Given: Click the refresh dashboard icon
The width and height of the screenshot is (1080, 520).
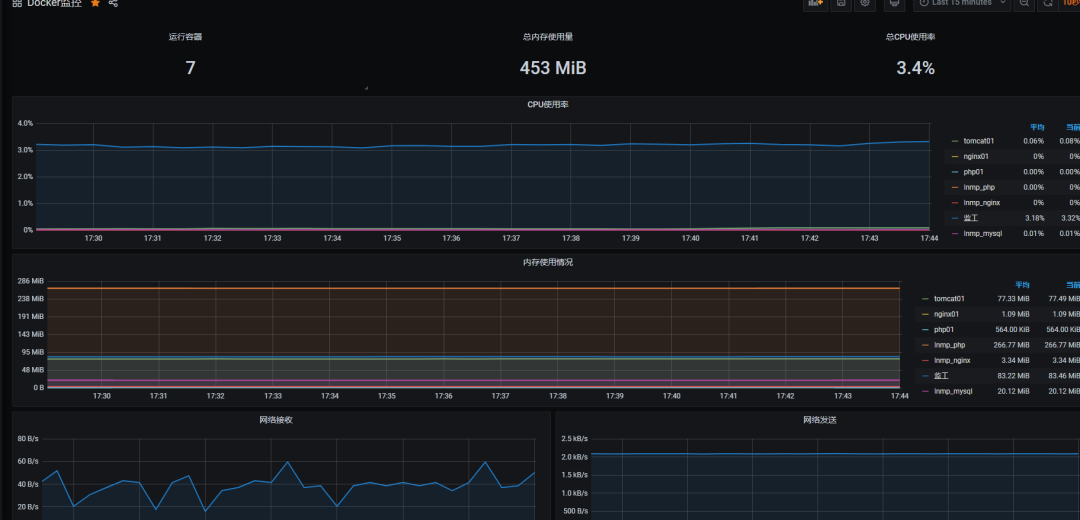Looking at the screenshot, I should click(x=1048, y=4).
